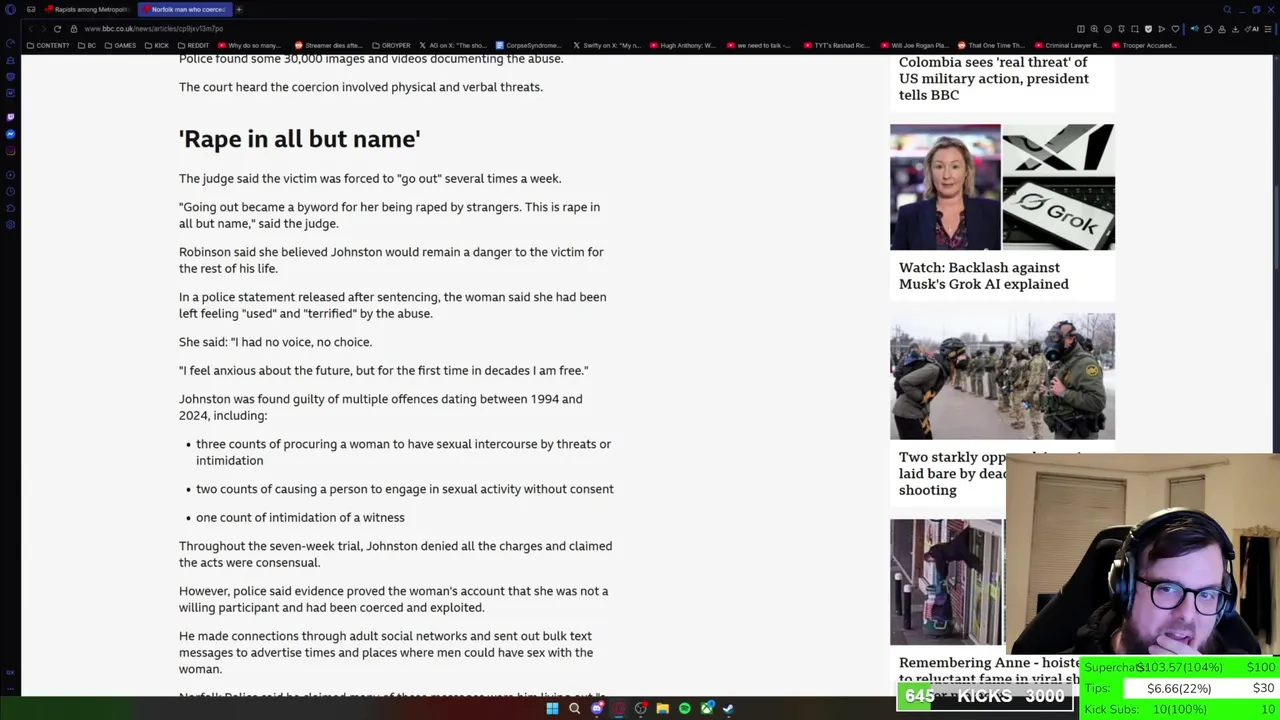This screenshot has height=720, width=1280.
Task: Open 'Two starkly opp...' shooting headline
Action: [x=952, y=474]
